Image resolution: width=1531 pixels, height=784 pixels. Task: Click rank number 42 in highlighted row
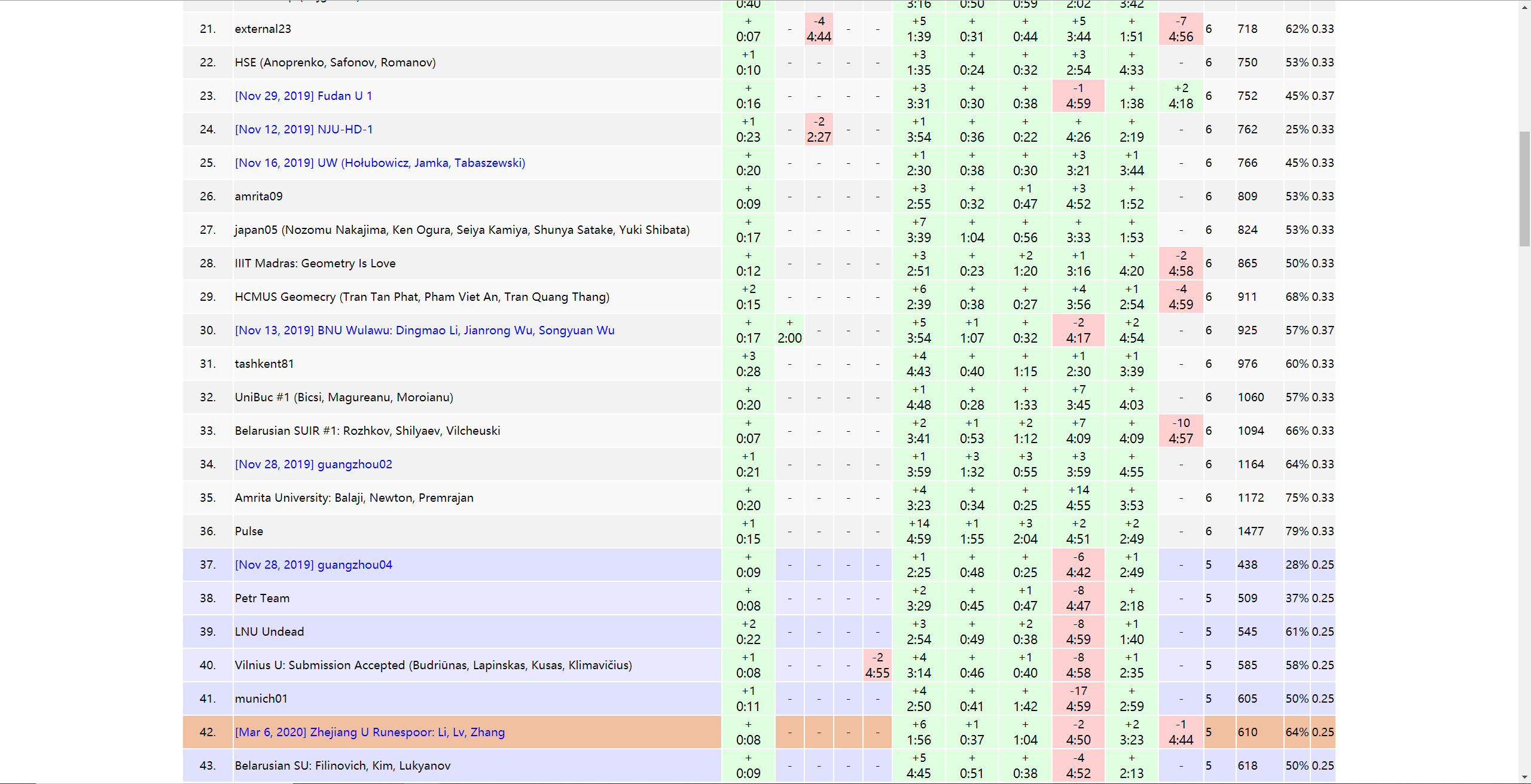click(x=208, y=732)
